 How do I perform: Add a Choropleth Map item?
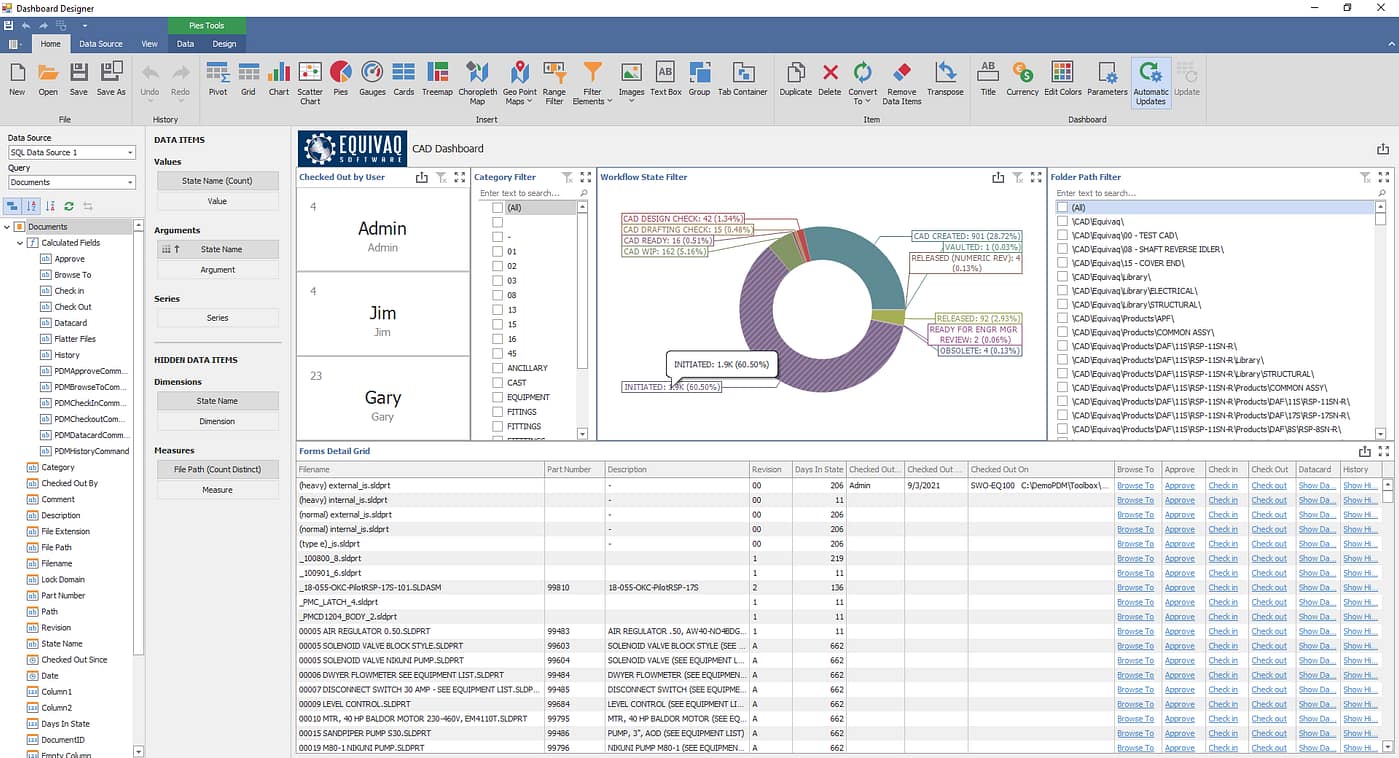click(x=477, y=77)
